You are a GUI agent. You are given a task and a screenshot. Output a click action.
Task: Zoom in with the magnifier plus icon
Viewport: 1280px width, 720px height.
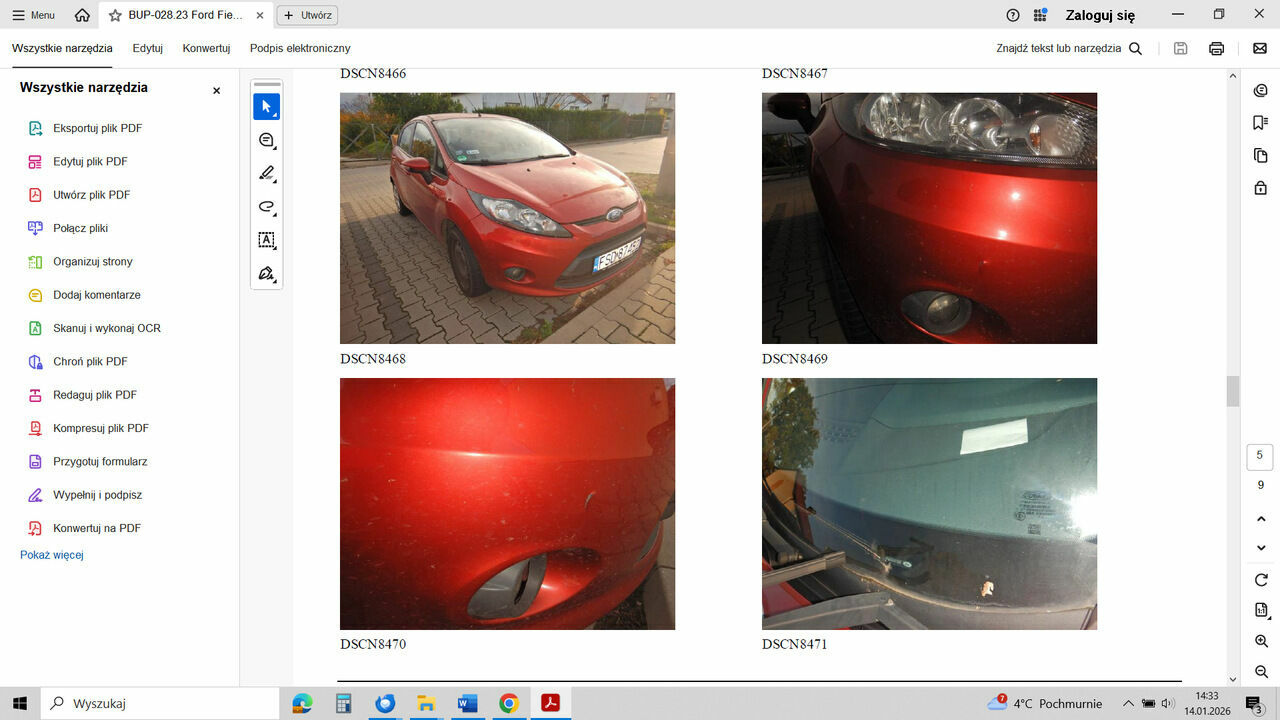[1260, 641]
